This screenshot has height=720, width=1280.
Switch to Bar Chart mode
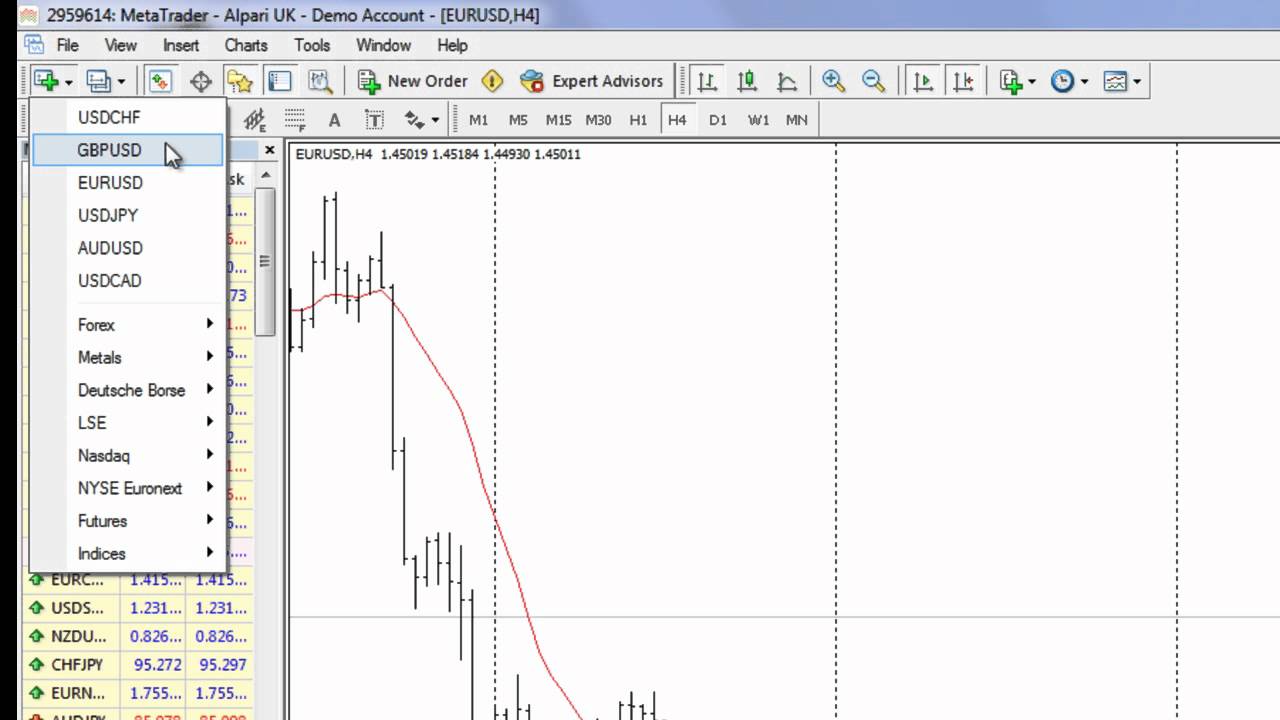click(708, 81)
